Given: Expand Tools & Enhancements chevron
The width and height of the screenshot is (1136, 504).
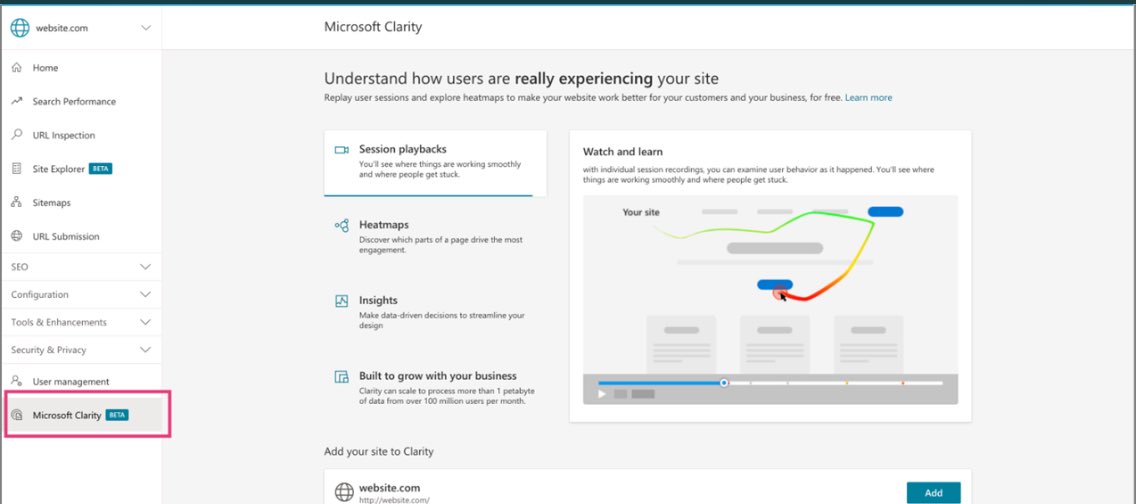Looking at the screenshot, I should [146, 322].
